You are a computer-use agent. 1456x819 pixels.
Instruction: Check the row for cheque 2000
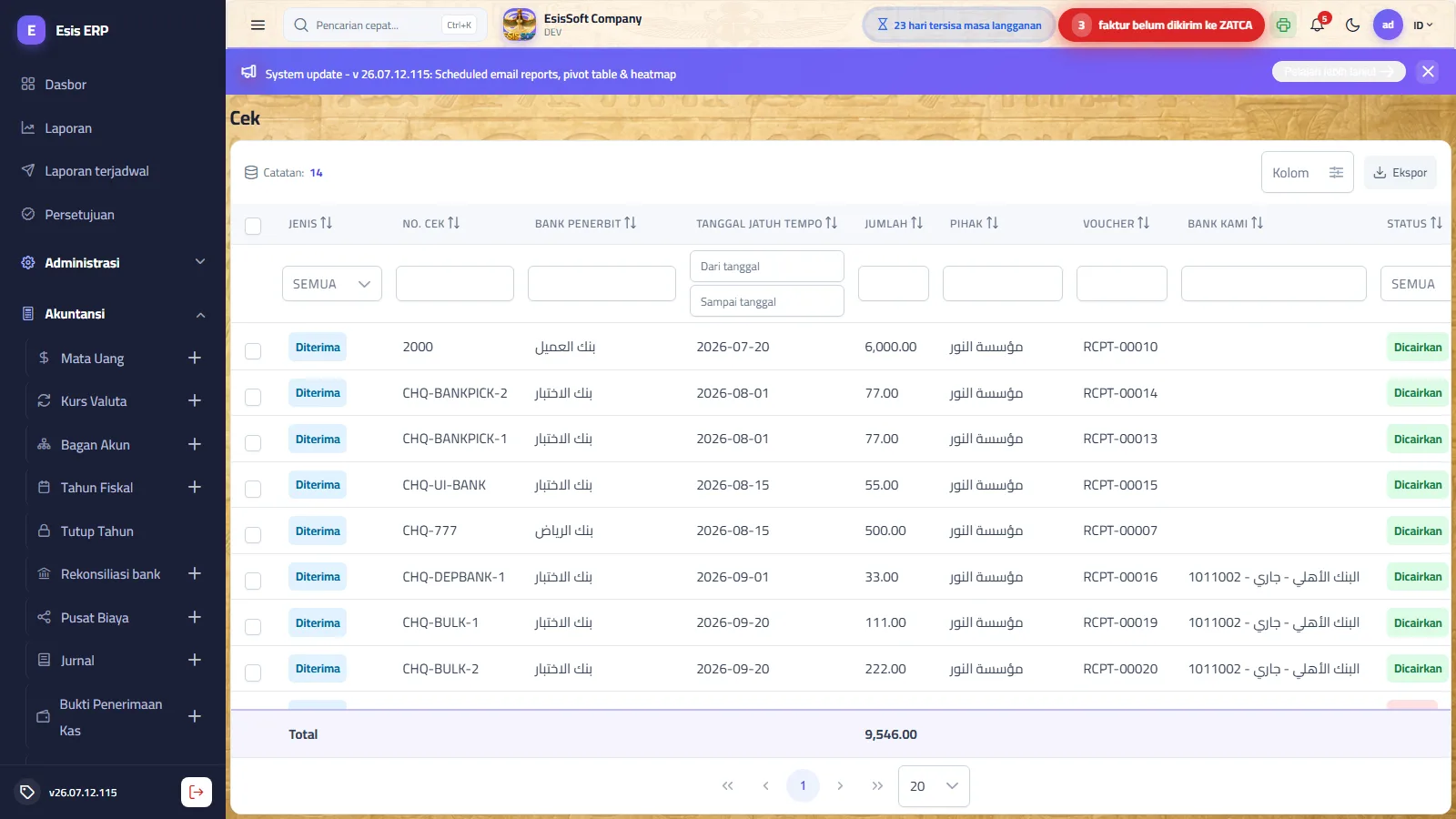[x=253, y=350]
